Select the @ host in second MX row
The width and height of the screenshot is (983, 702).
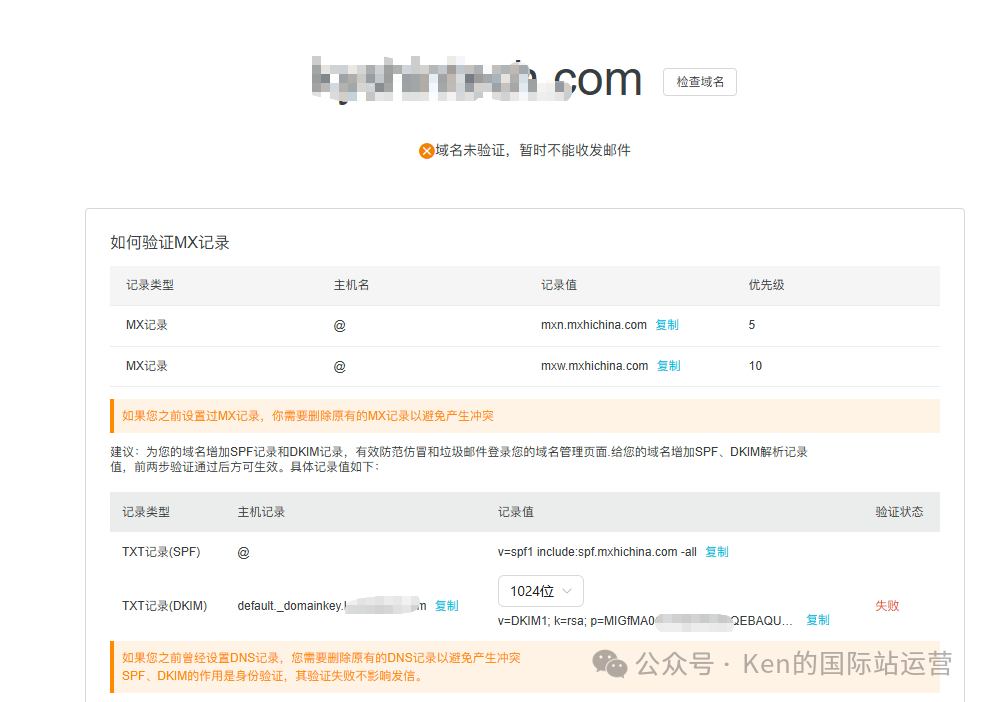click(339, 366)
